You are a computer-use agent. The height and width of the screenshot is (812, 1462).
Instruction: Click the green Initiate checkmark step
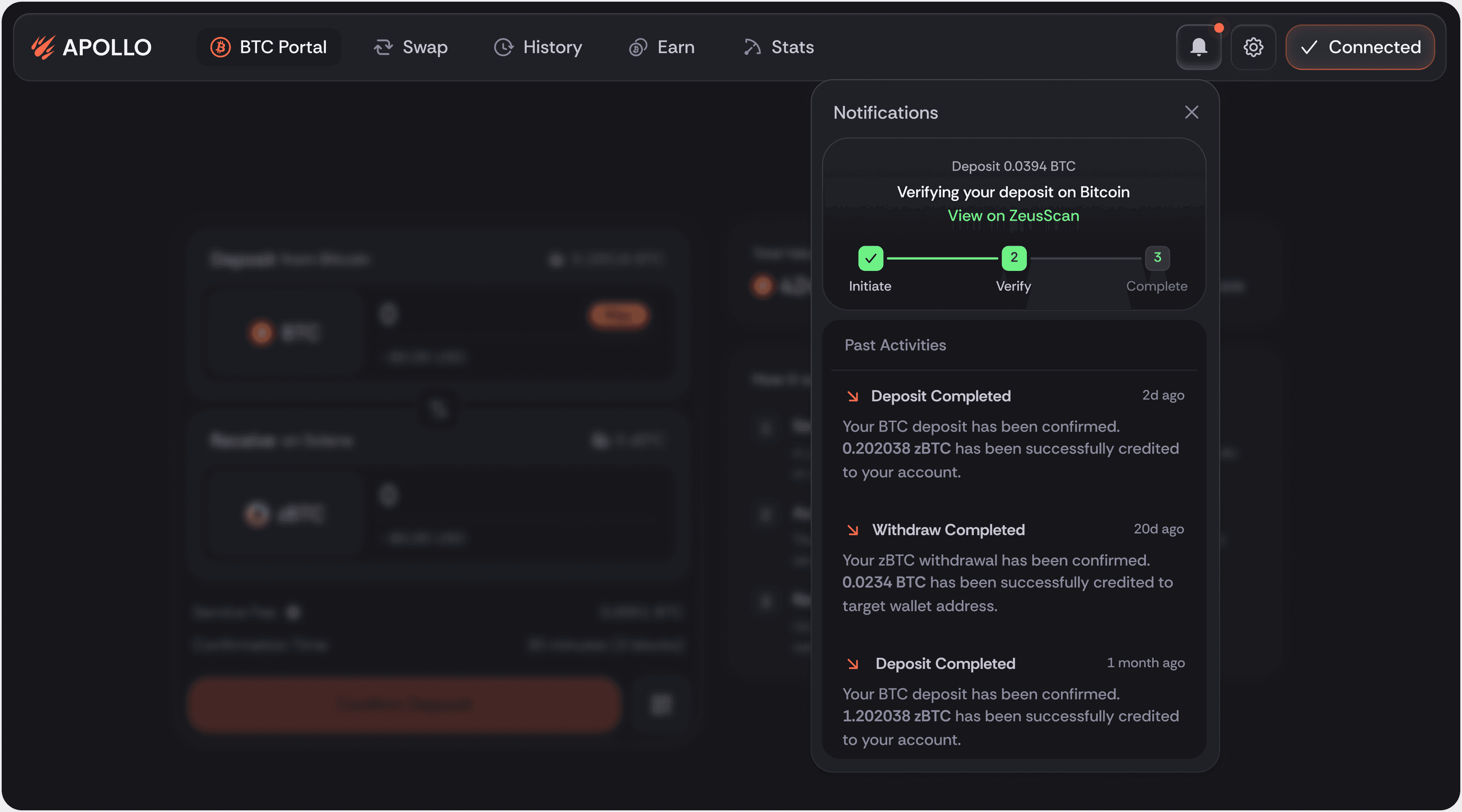click(x=870, y=258)
